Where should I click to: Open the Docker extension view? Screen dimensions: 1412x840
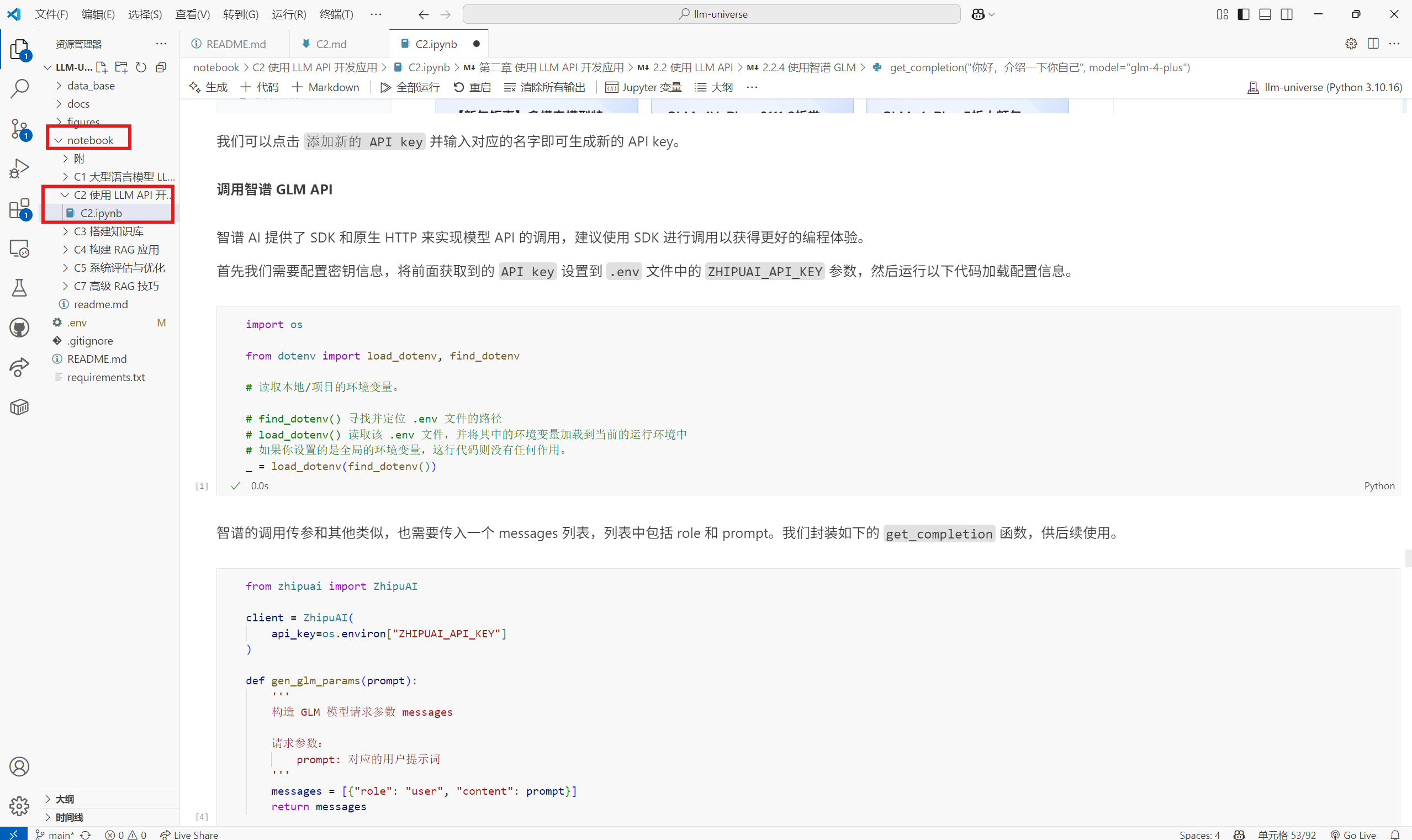point(21,406)
